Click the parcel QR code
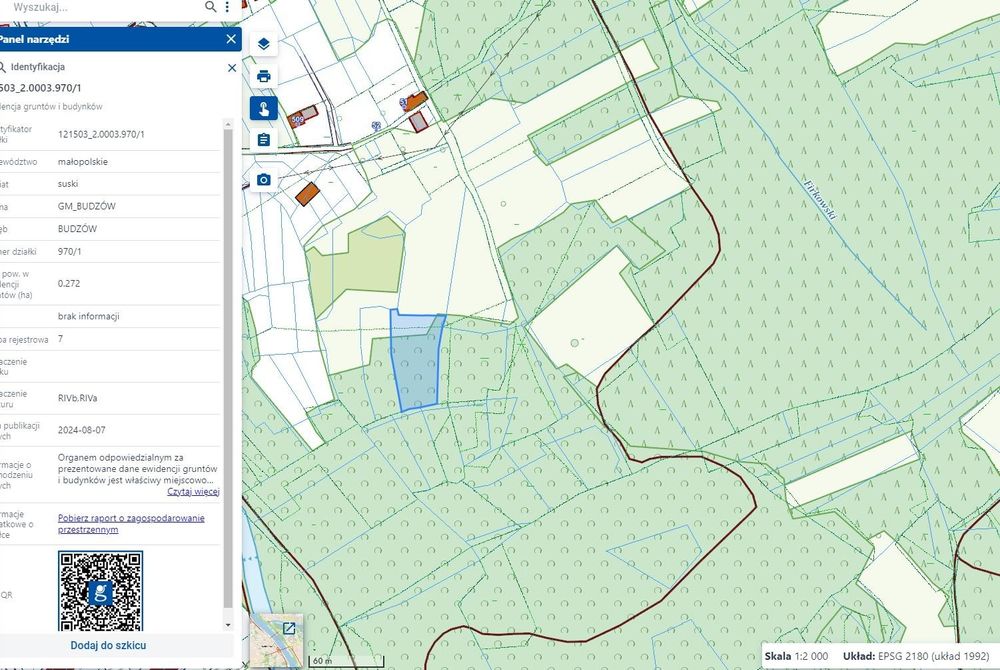Image resolution: width=1000 pixels, height=670 pixels. tap(100, 592)
